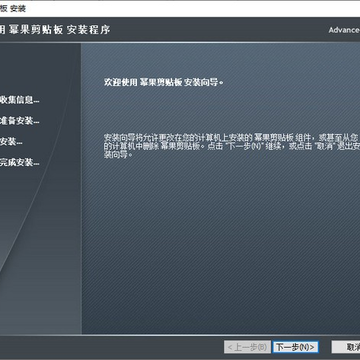Click the 下一步(N)> button
Viewport: 360px width, 360px height.
296,347
